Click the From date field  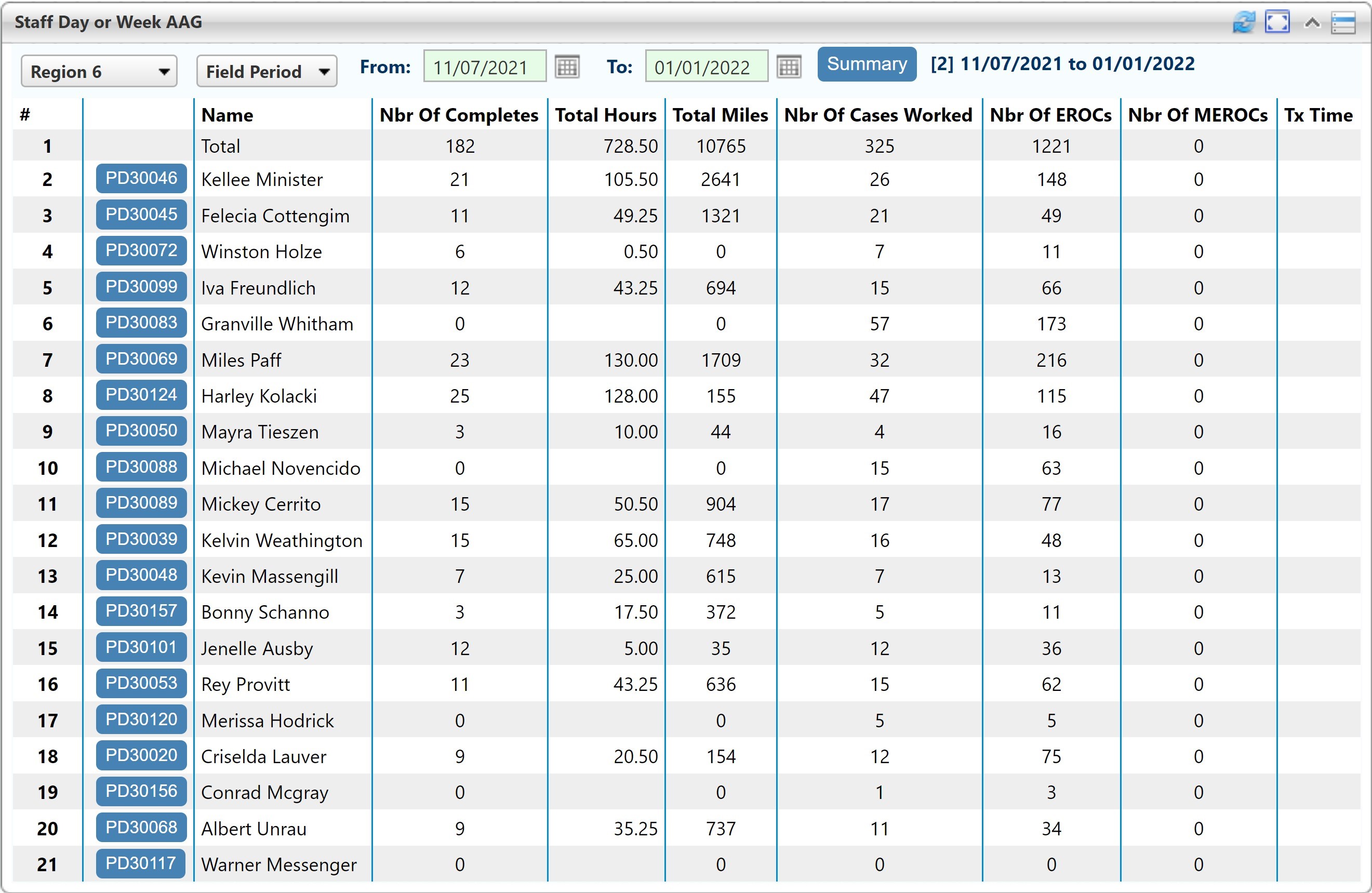coord(485,67)
